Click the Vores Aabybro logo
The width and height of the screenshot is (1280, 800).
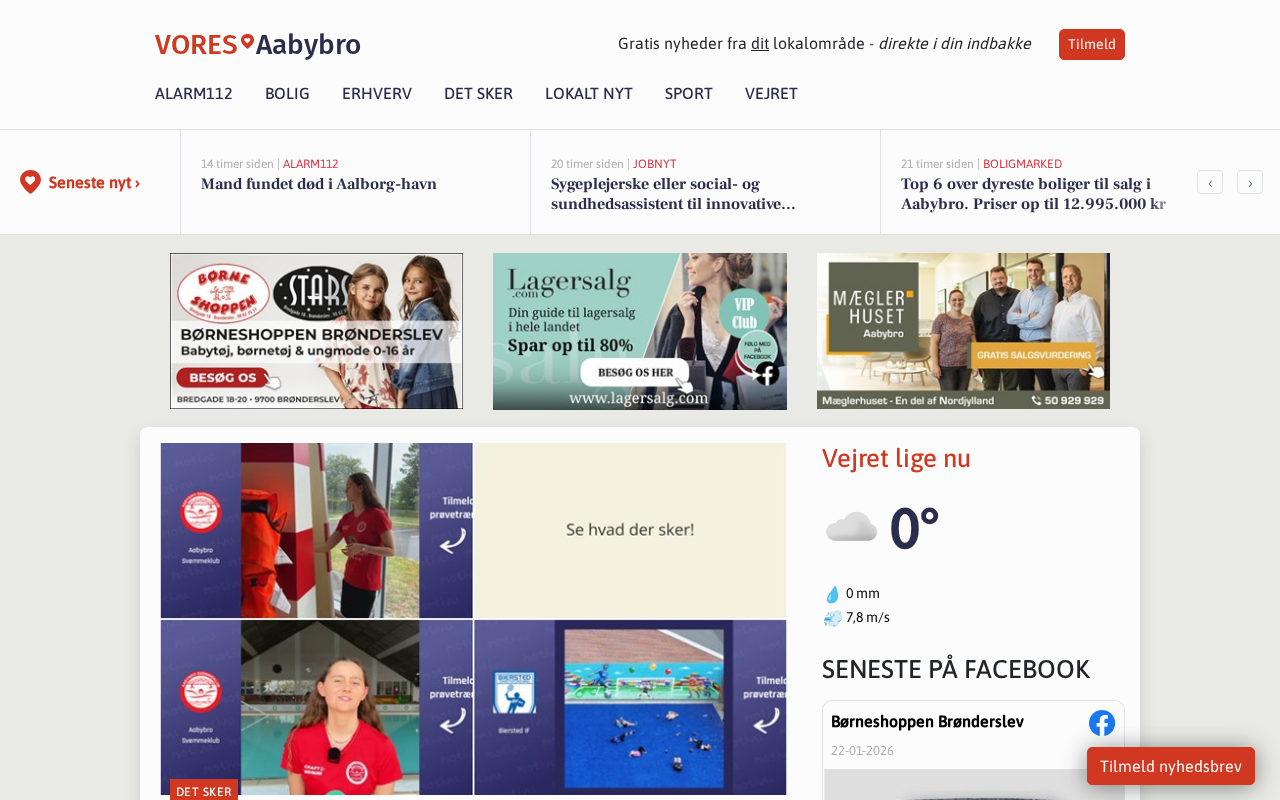pyautogui.click(x=257, y=45)
